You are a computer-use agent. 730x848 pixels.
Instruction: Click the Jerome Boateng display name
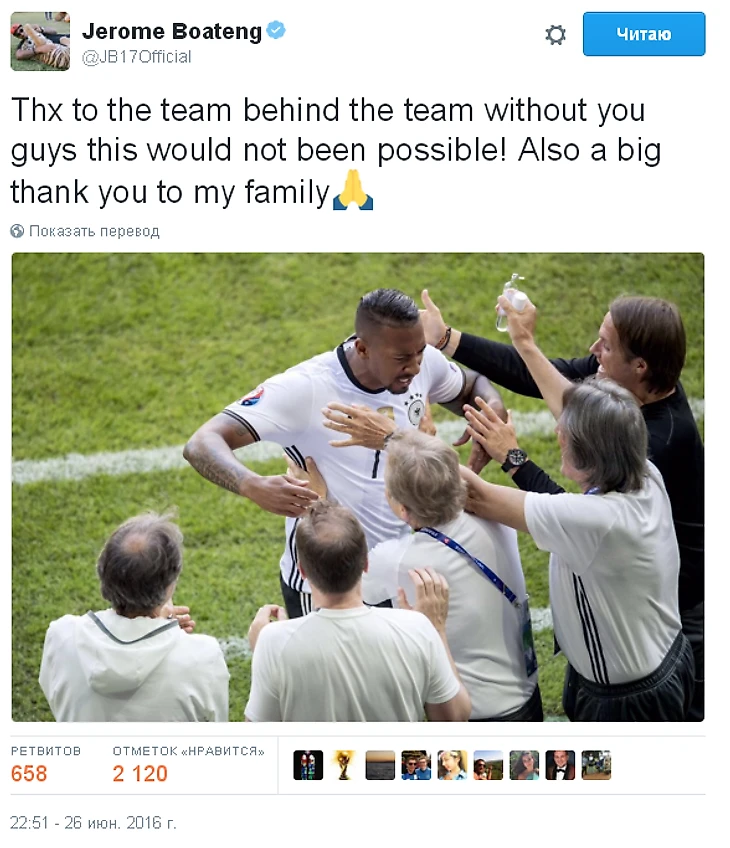click(x=172, y=31)
